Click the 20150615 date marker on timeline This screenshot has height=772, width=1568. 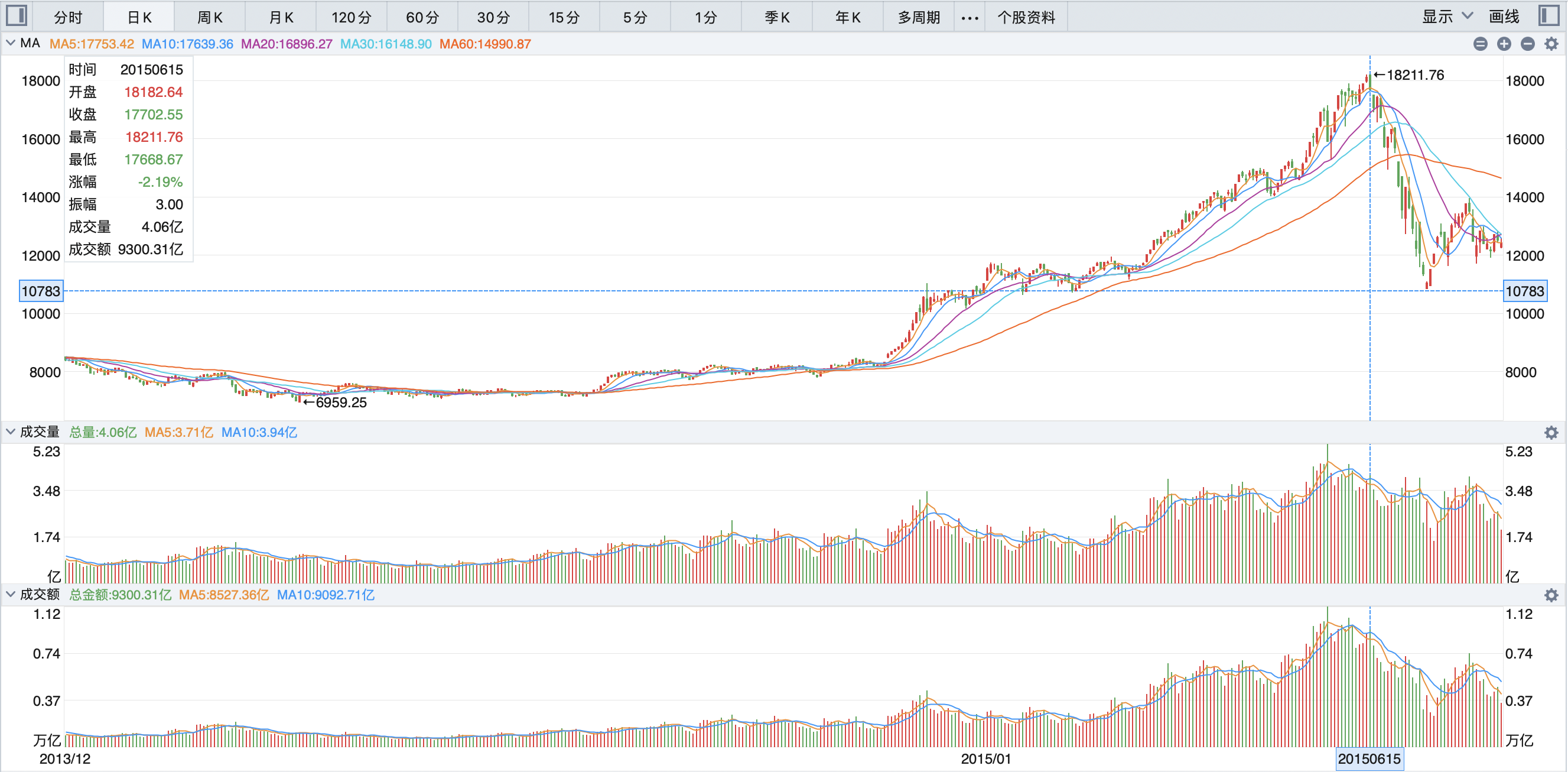click(1368, 758)
